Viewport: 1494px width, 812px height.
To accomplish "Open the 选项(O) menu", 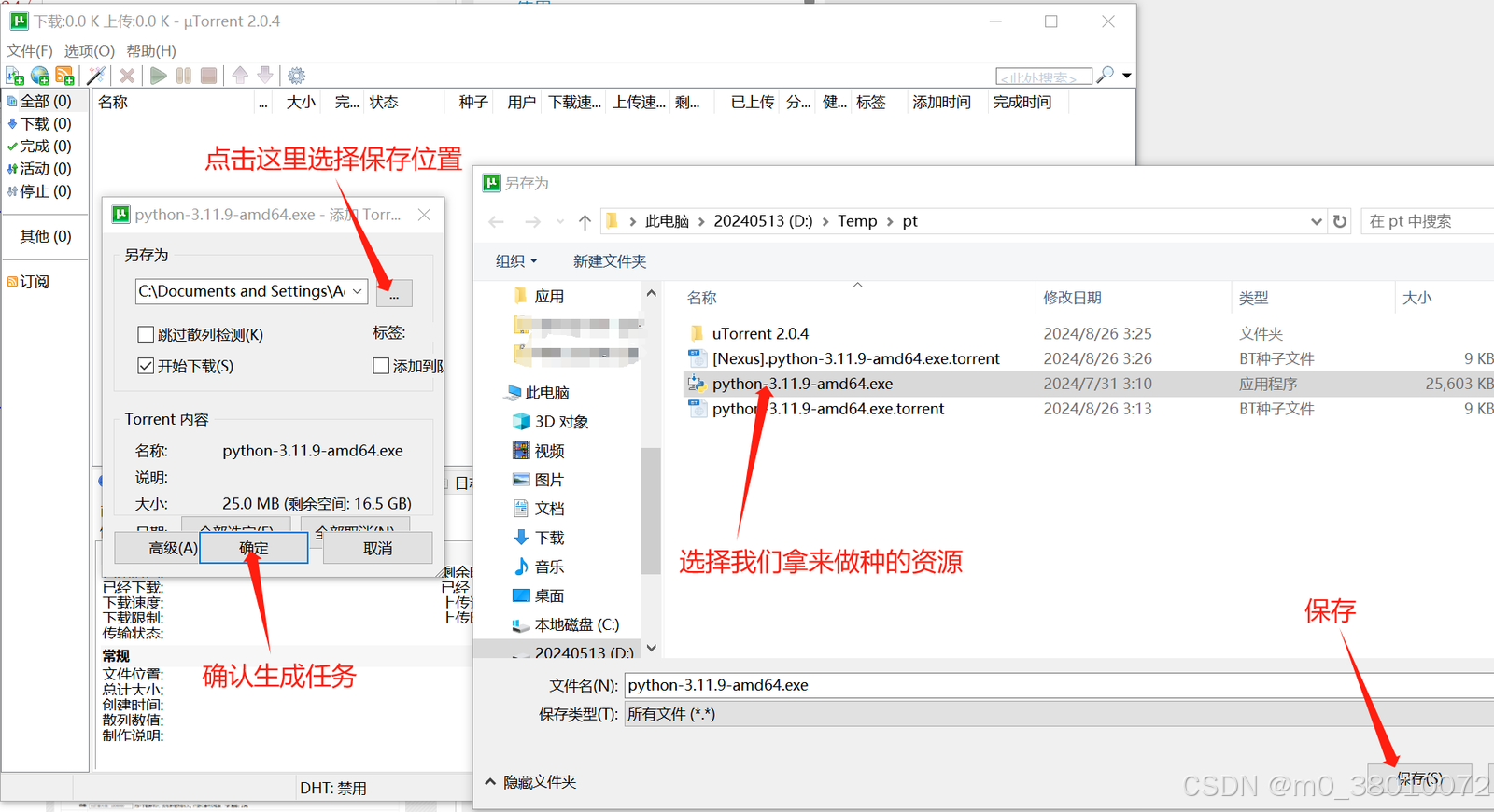I will (x=90, y=50).
